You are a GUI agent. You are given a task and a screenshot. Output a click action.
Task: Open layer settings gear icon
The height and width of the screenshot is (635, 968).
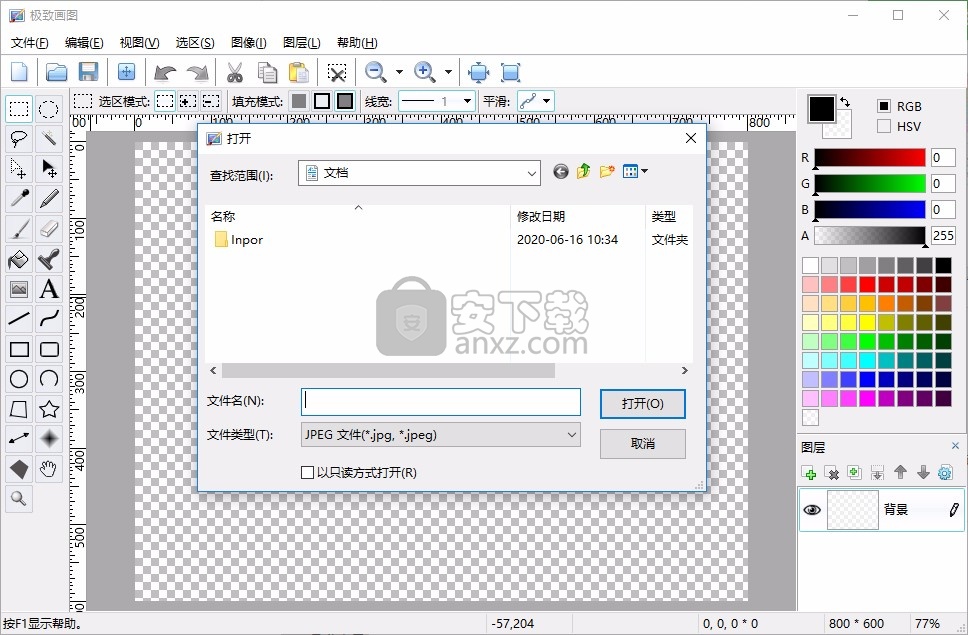click(945, 473)
